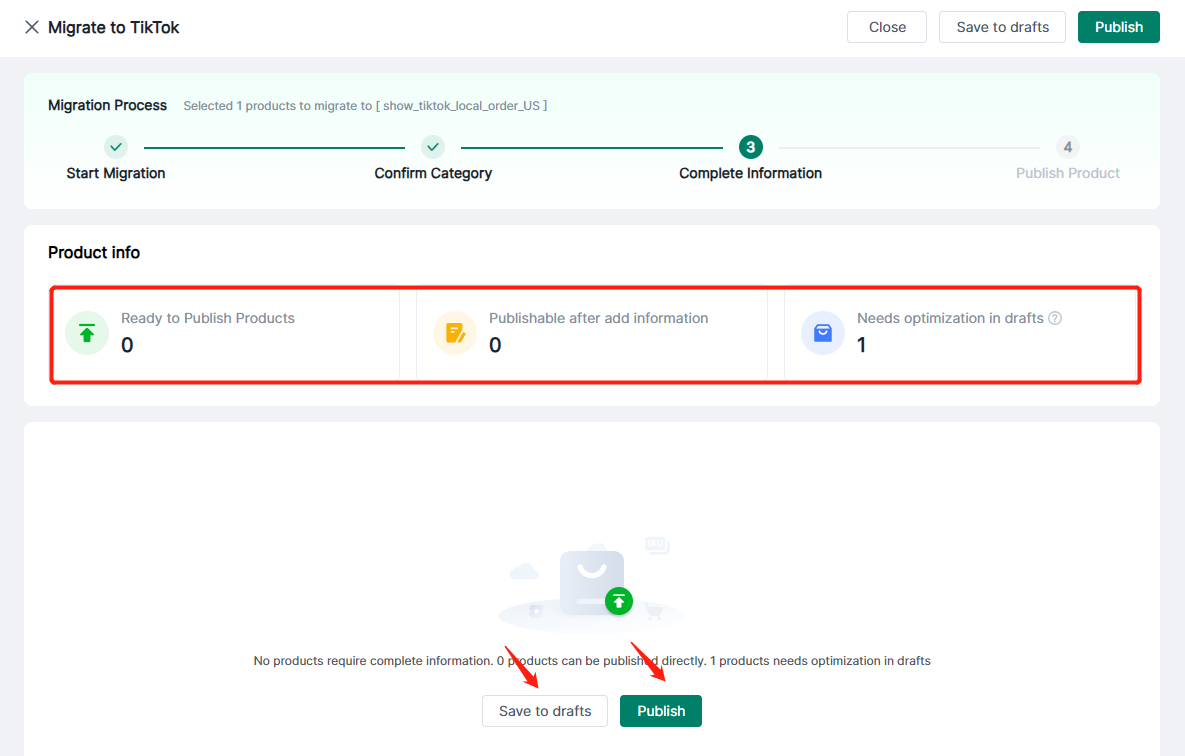The image size is (1185, 756).
Task: Click the greyed step 4 number circle
Action: 1067,147
